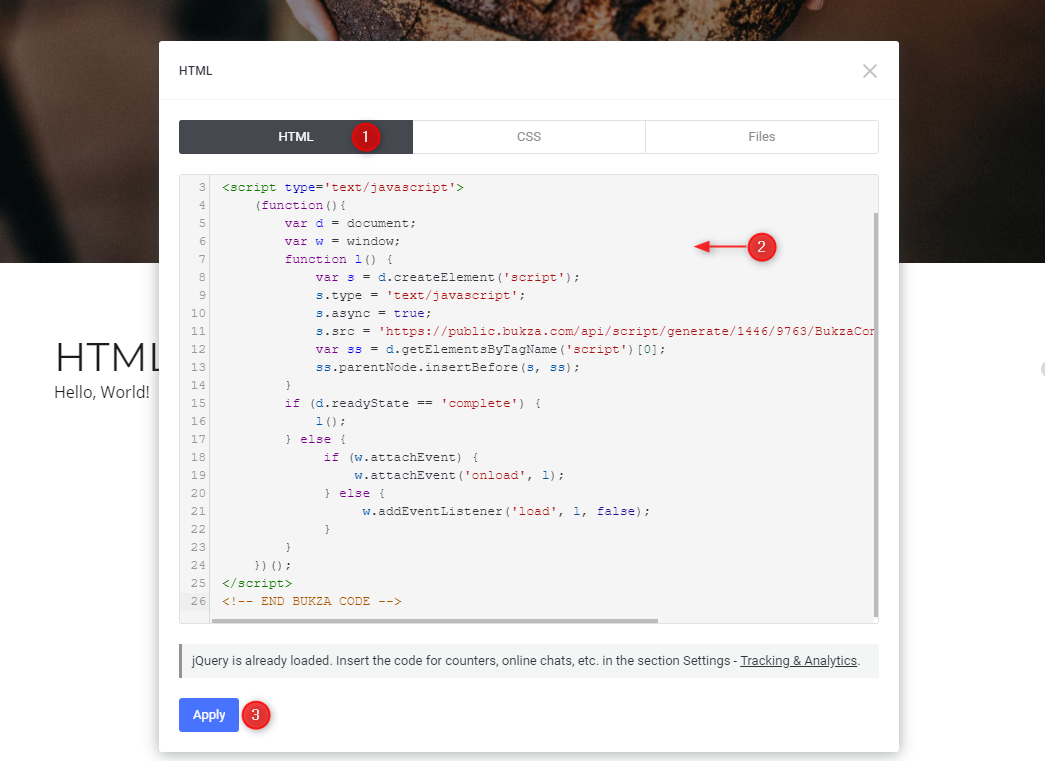Click the red numbered marker 3
This screenshot has width=1045, height=761.
[256, 715]
